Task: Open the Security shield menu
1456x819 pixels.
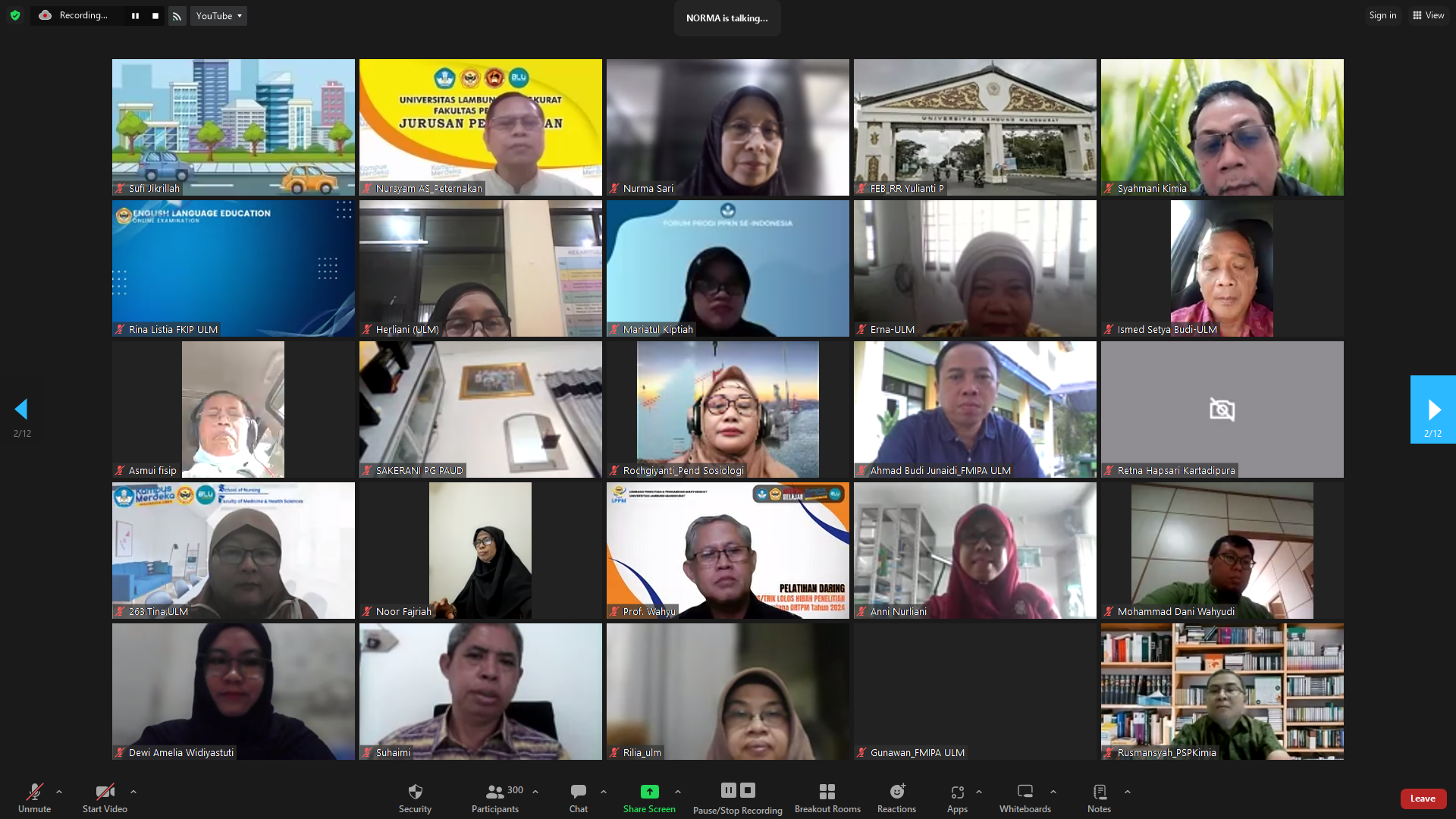Action: (x=415, y=798)
